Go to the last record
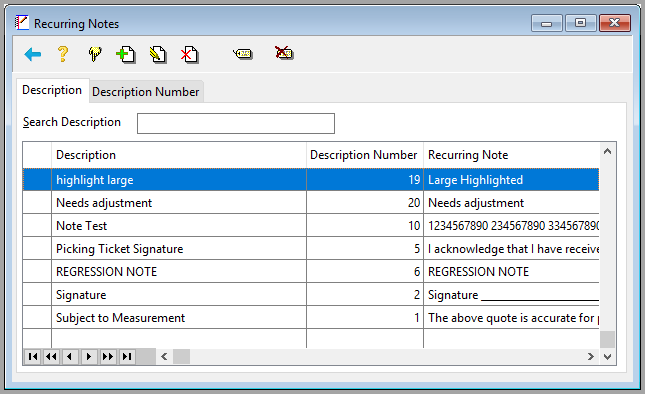This screenshot has width=645, height=394. (127, 357)
